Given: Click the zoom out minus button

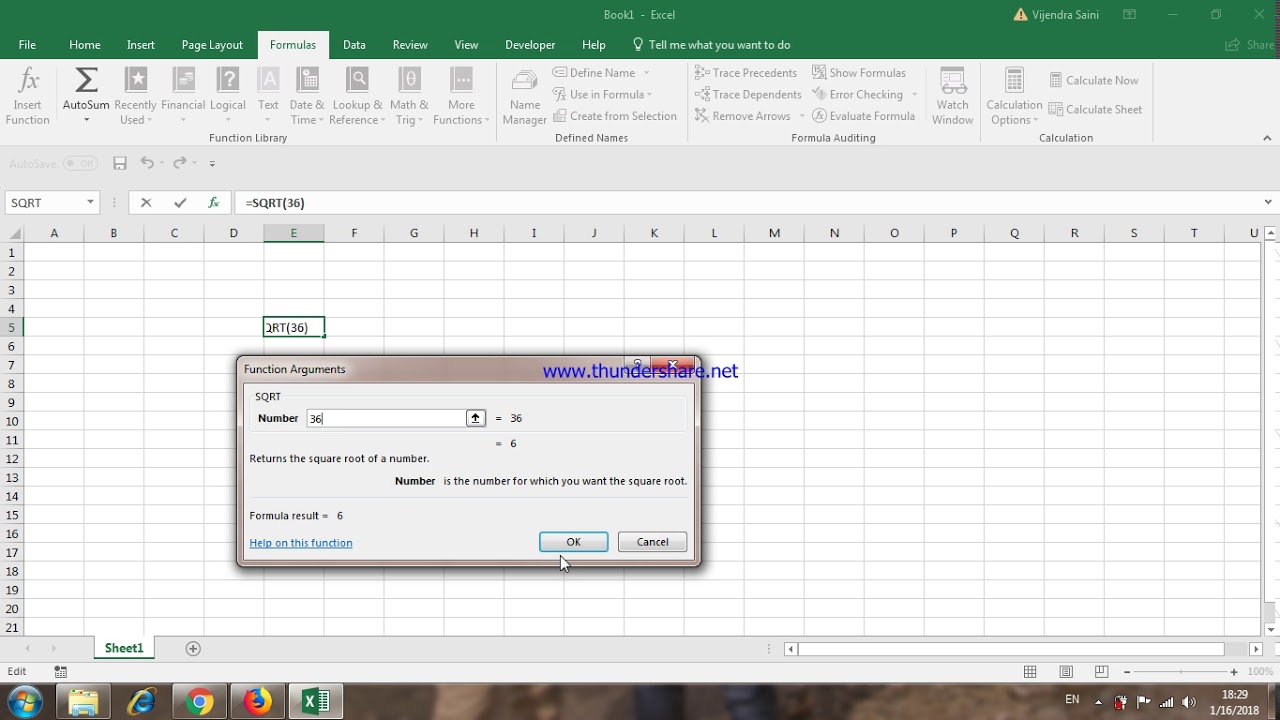Looking at the screenshot, I should point(1127,672).
